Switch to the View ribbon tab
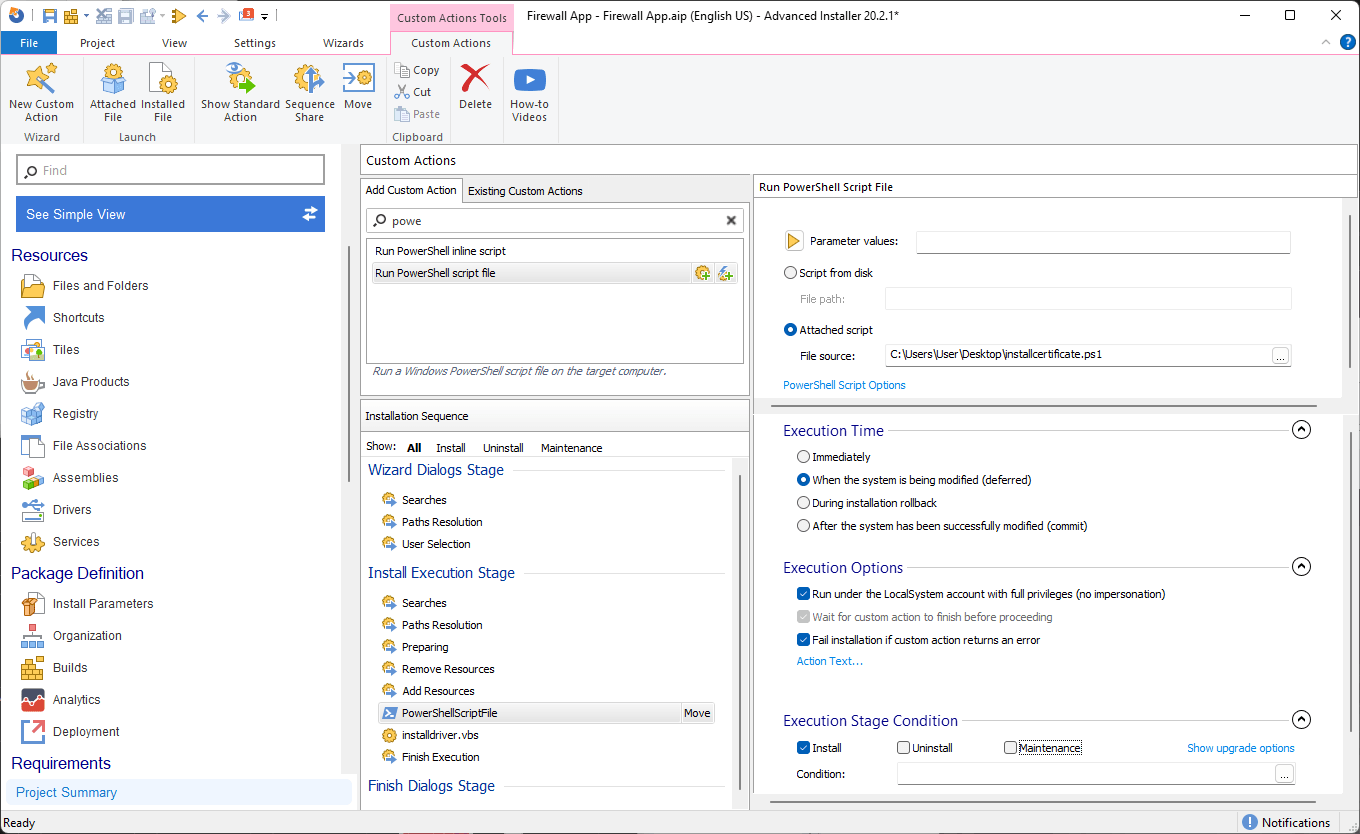Screen dimensions: 1360x834 tap(175, 43)
